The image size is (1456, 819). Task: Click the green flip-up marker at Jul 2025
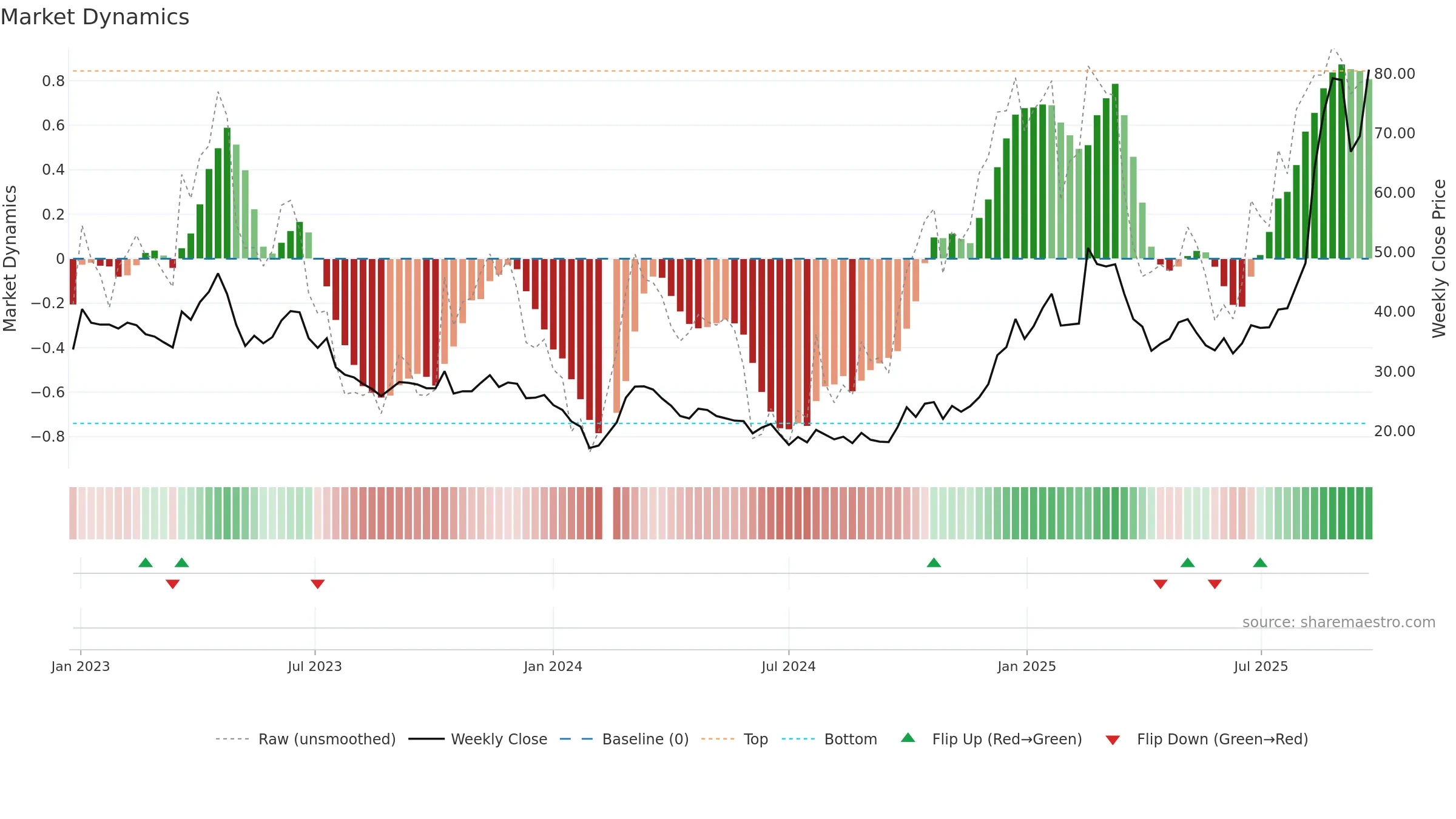1260,562
